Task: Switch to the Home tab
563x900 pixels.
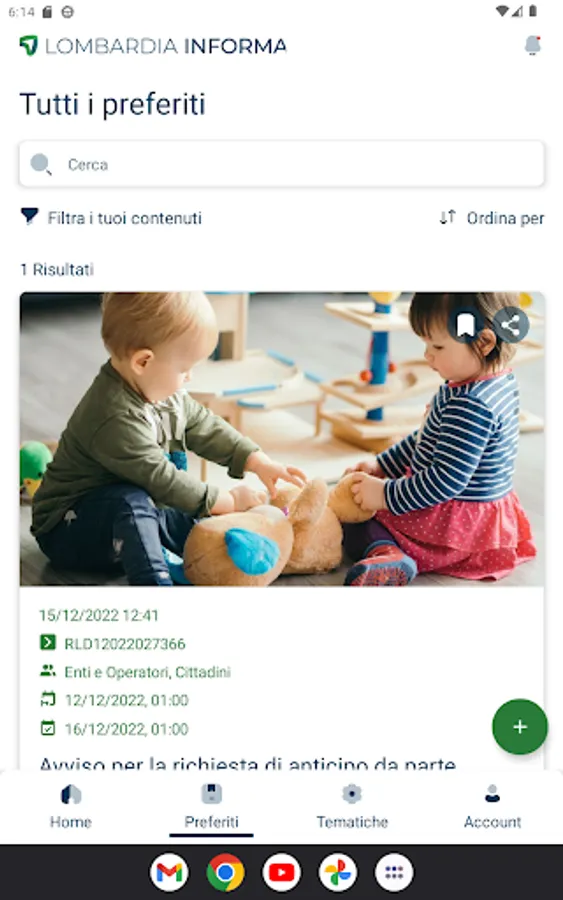Action: click(71, 806)
